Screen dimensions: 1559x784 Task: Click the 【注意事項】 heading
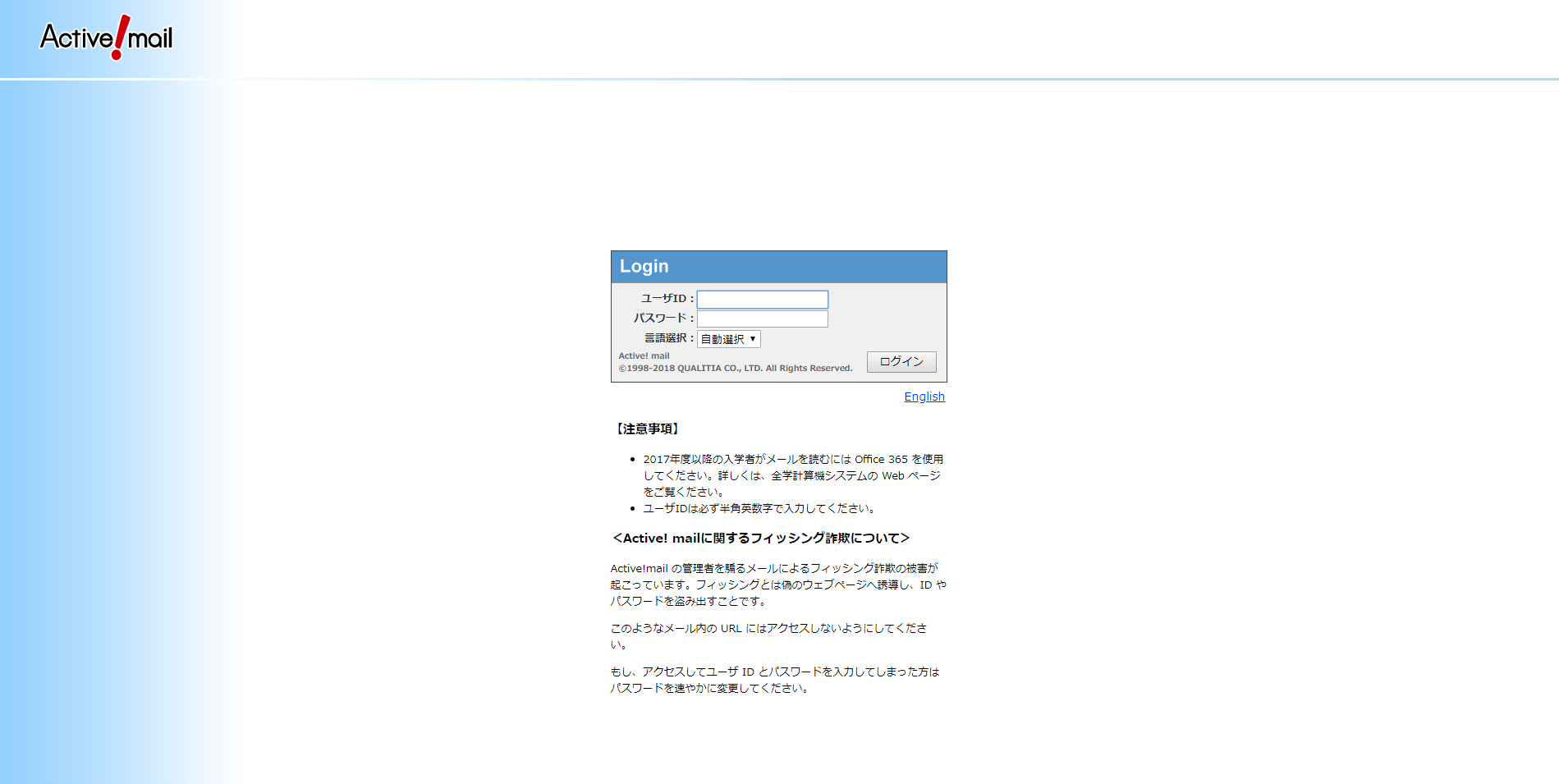[x=647, y=429]
